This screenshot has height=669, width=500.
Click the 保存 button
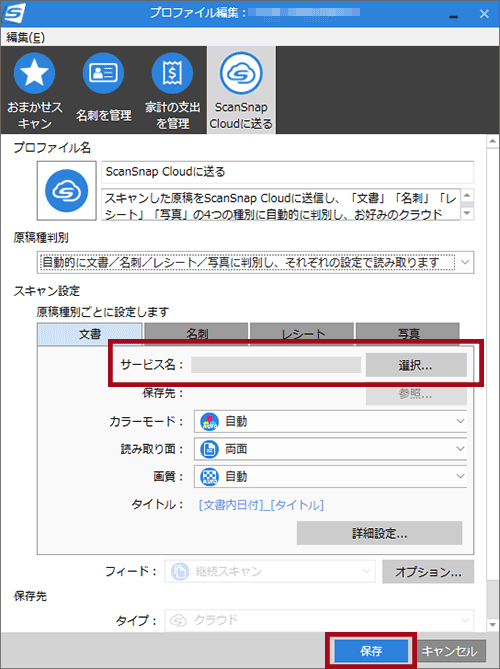[371, 651]
